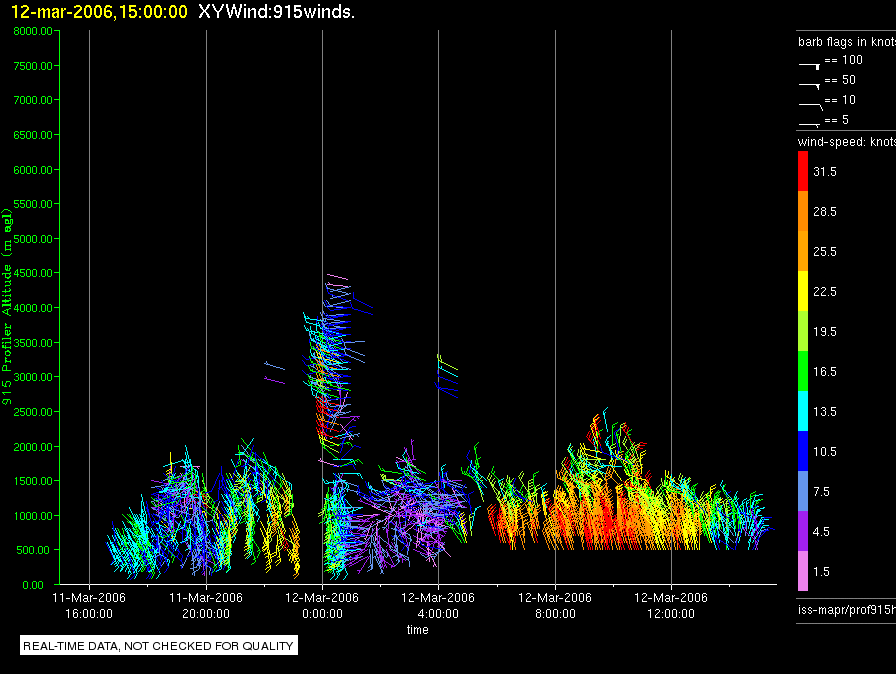The width and height of the screenshot is (896, 674).
Task: Click the 12-Mar-2006 12:00:00 axis label
Action: coord(671,605)
